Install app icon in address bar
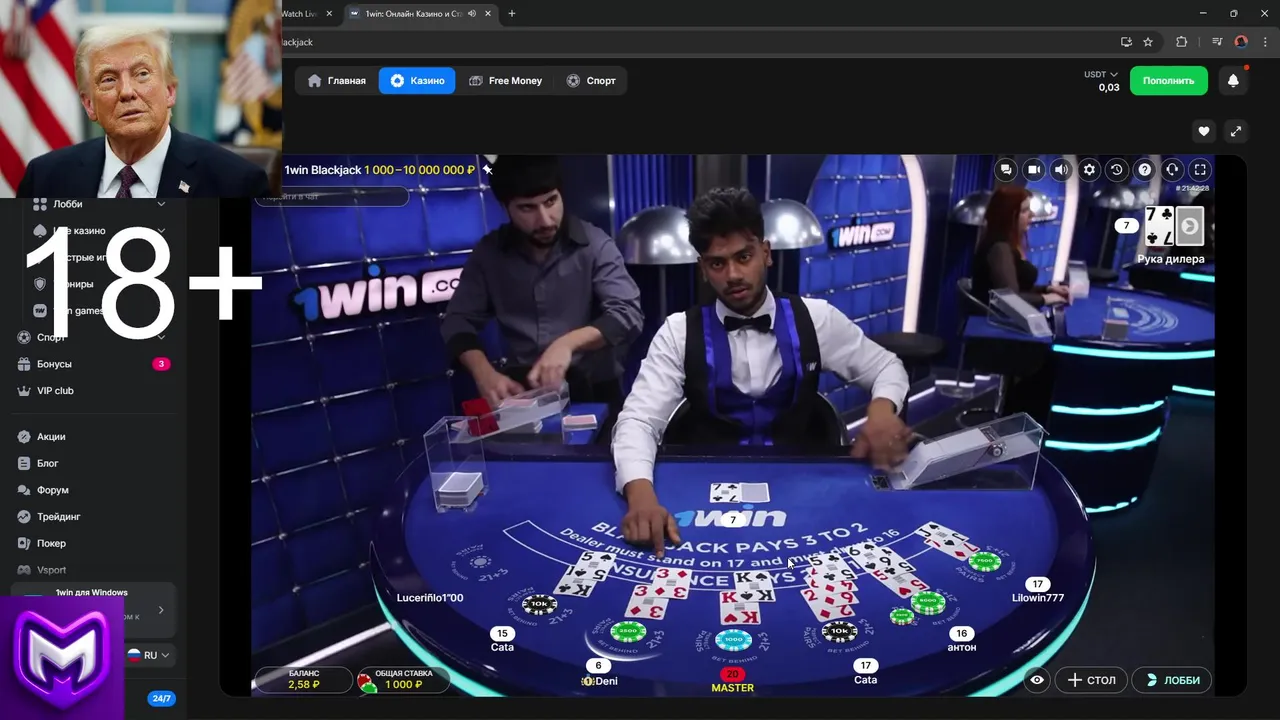The width and height of the screenshot is (1280, 720). point(1126,42)
